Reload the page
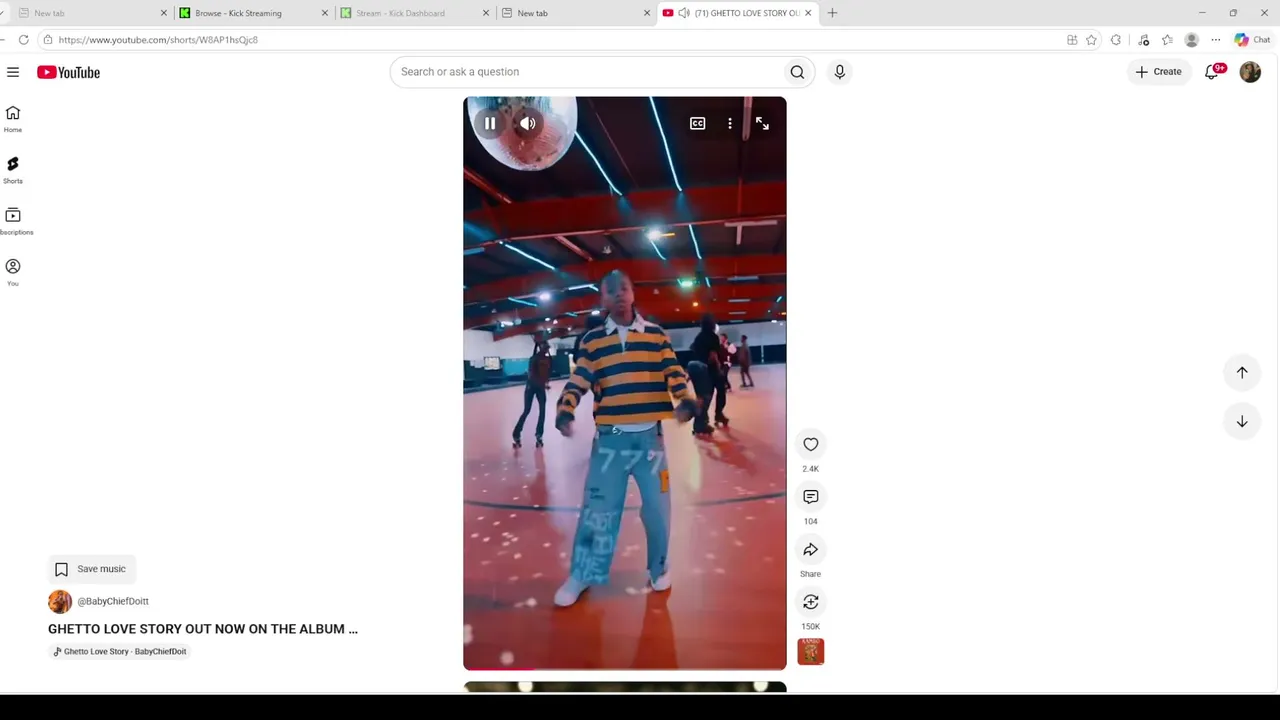The image size is (1280, 720). point(24,40)
